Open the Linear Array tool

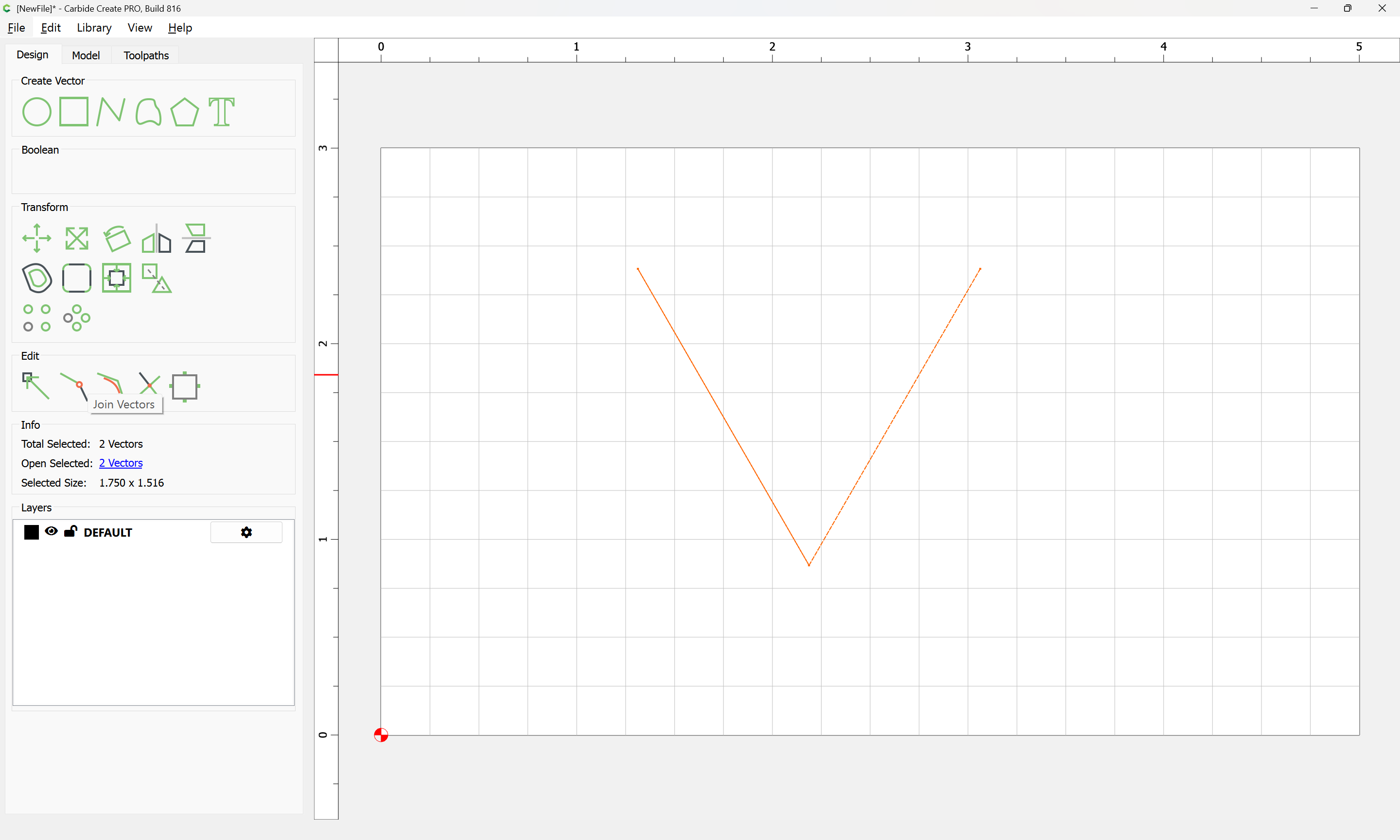(x=37, y=317)
